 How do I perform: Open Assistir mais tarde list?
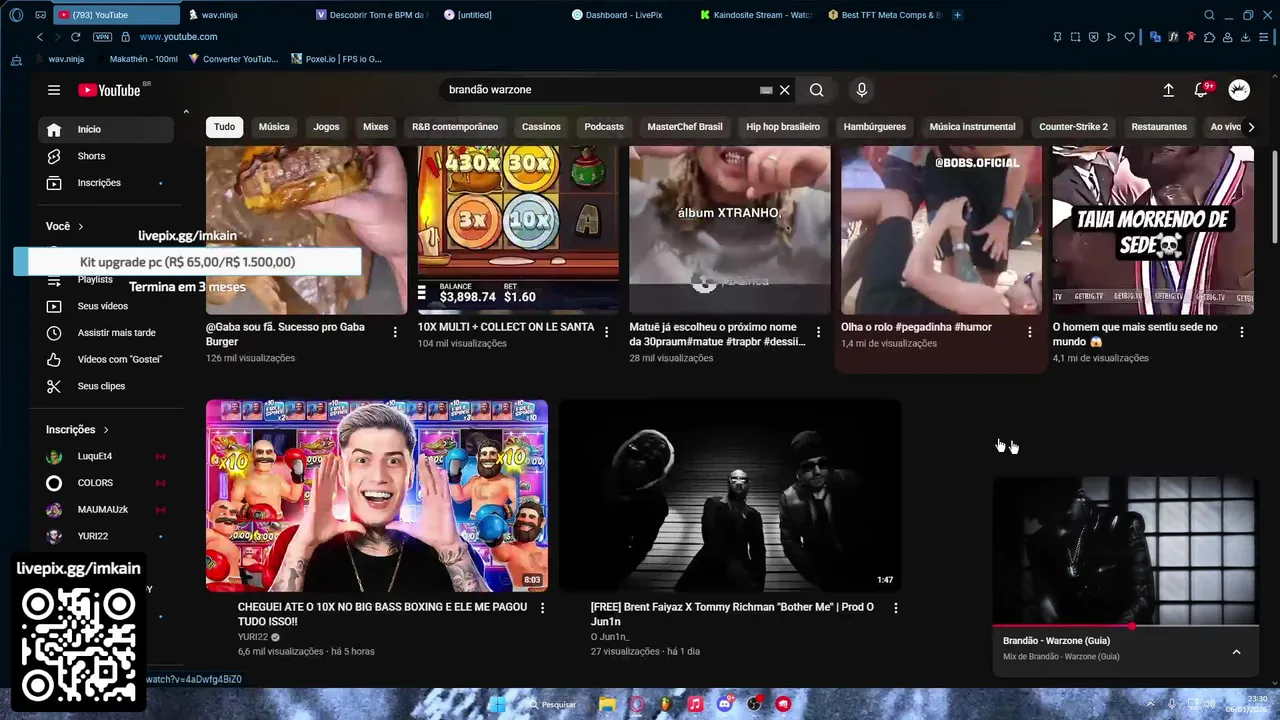106,333
